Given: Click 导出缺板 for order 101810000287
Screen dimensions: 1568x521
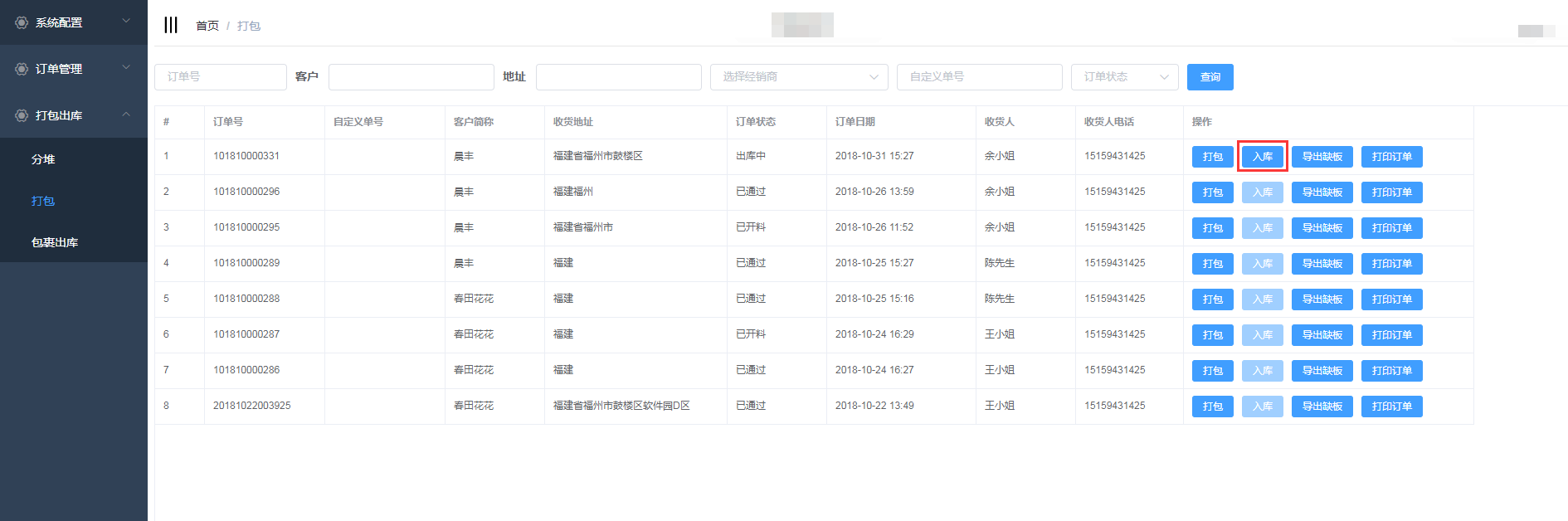Looking at the screenshot, I should (x=1322, y=335).
